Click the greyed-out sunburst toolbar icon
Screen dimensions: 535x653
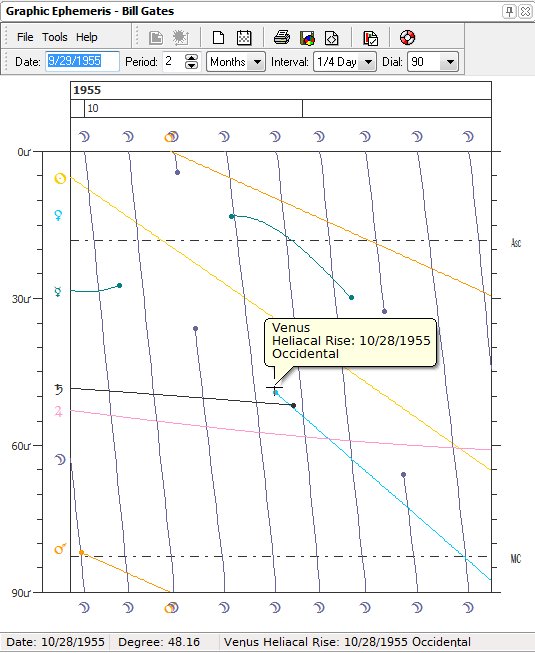(180, 37)
